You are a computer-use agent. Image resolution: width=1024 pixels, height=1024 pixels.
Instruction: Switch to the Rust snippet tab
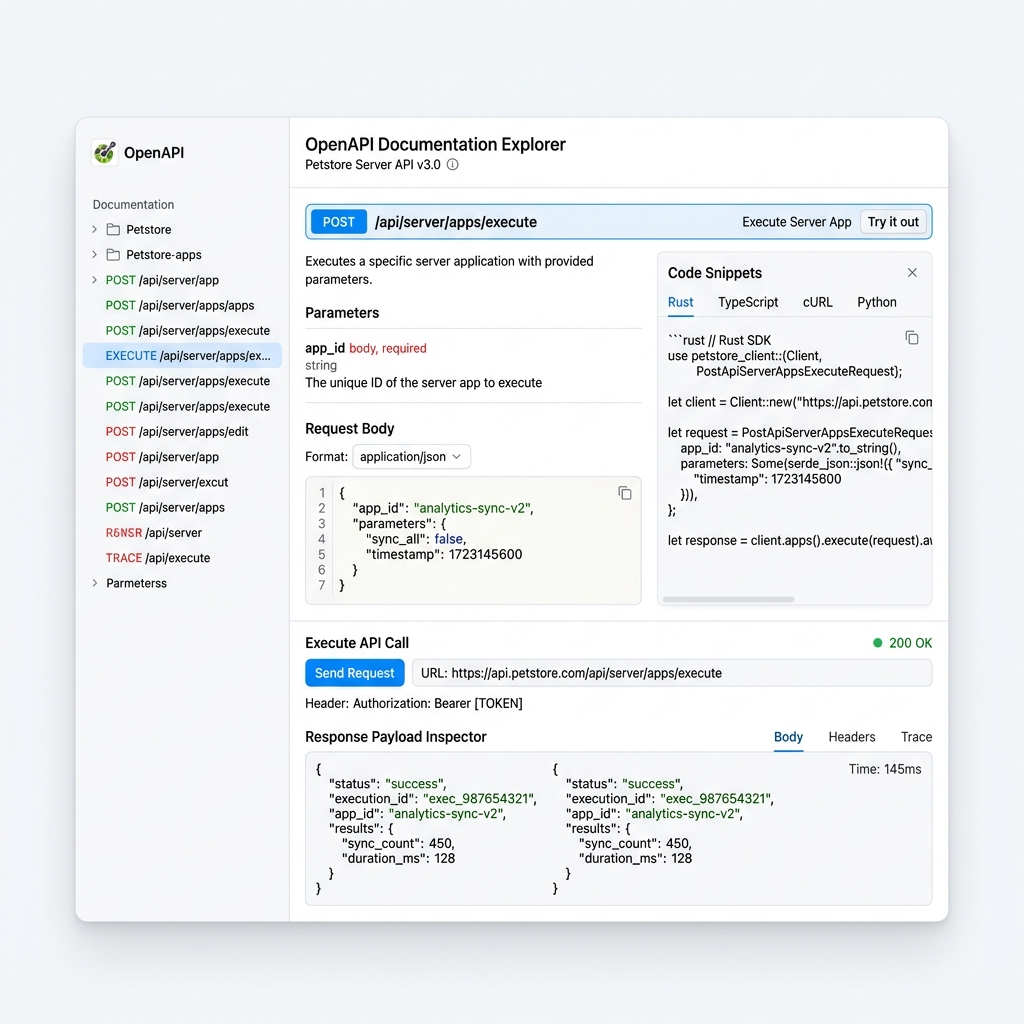[680, 302]
